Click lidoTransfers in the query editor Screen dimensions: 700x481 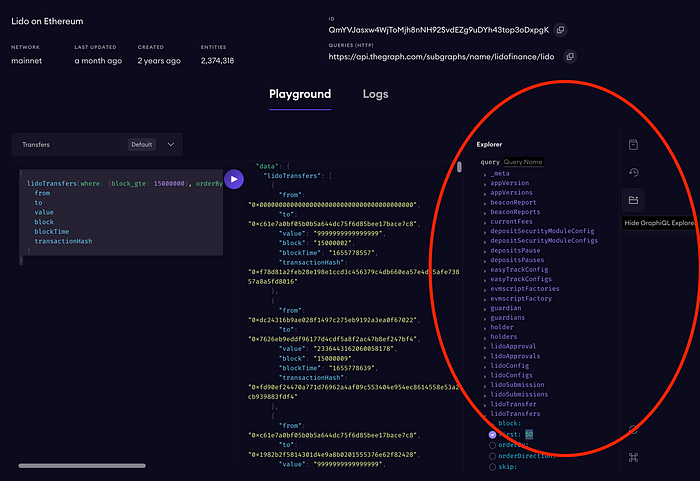(x=52, y=184)
